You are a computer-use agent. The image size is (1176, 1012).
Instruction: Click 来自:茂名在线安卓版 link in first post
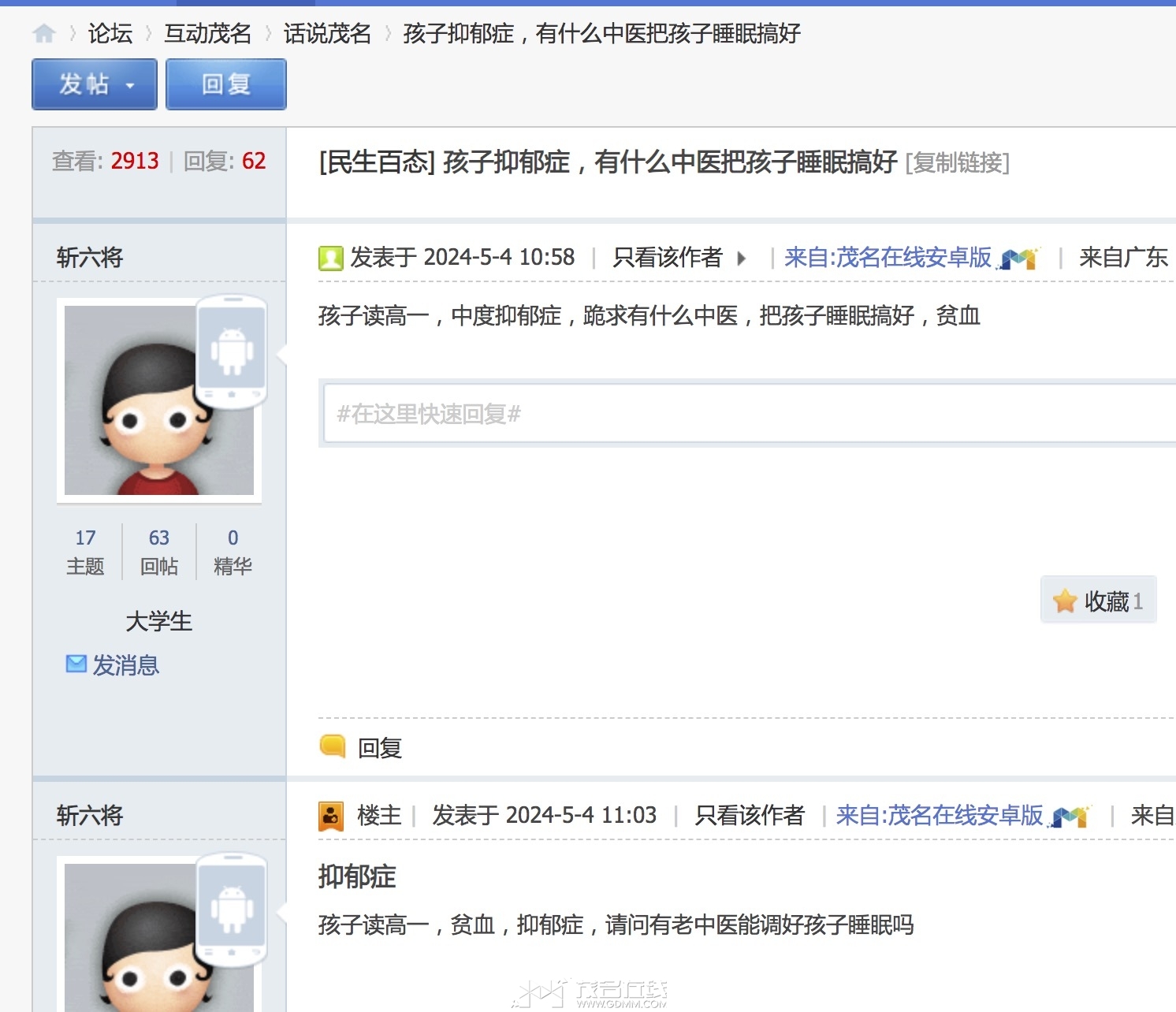pos(888,258)
